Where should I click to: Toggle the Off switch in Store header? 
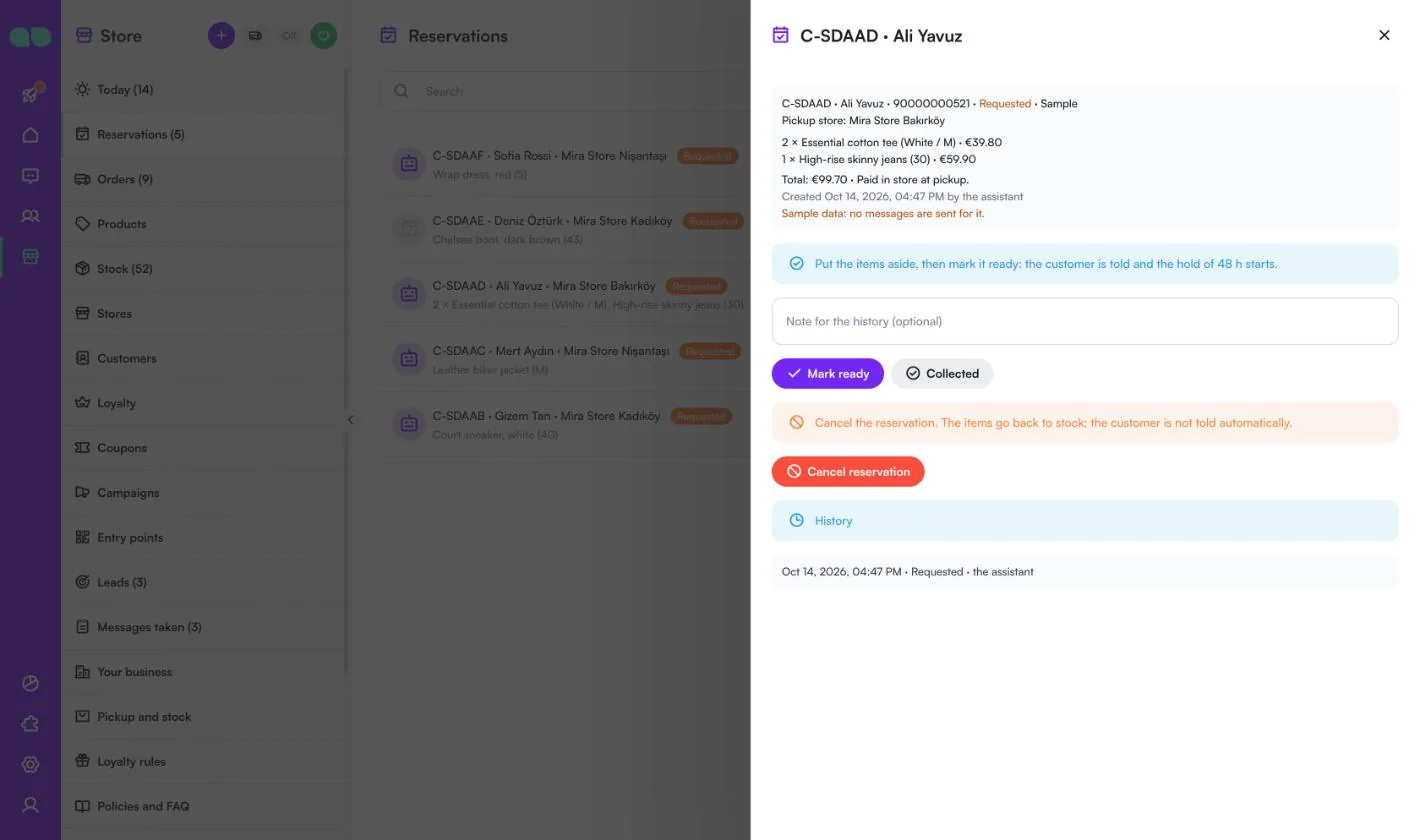289,35
